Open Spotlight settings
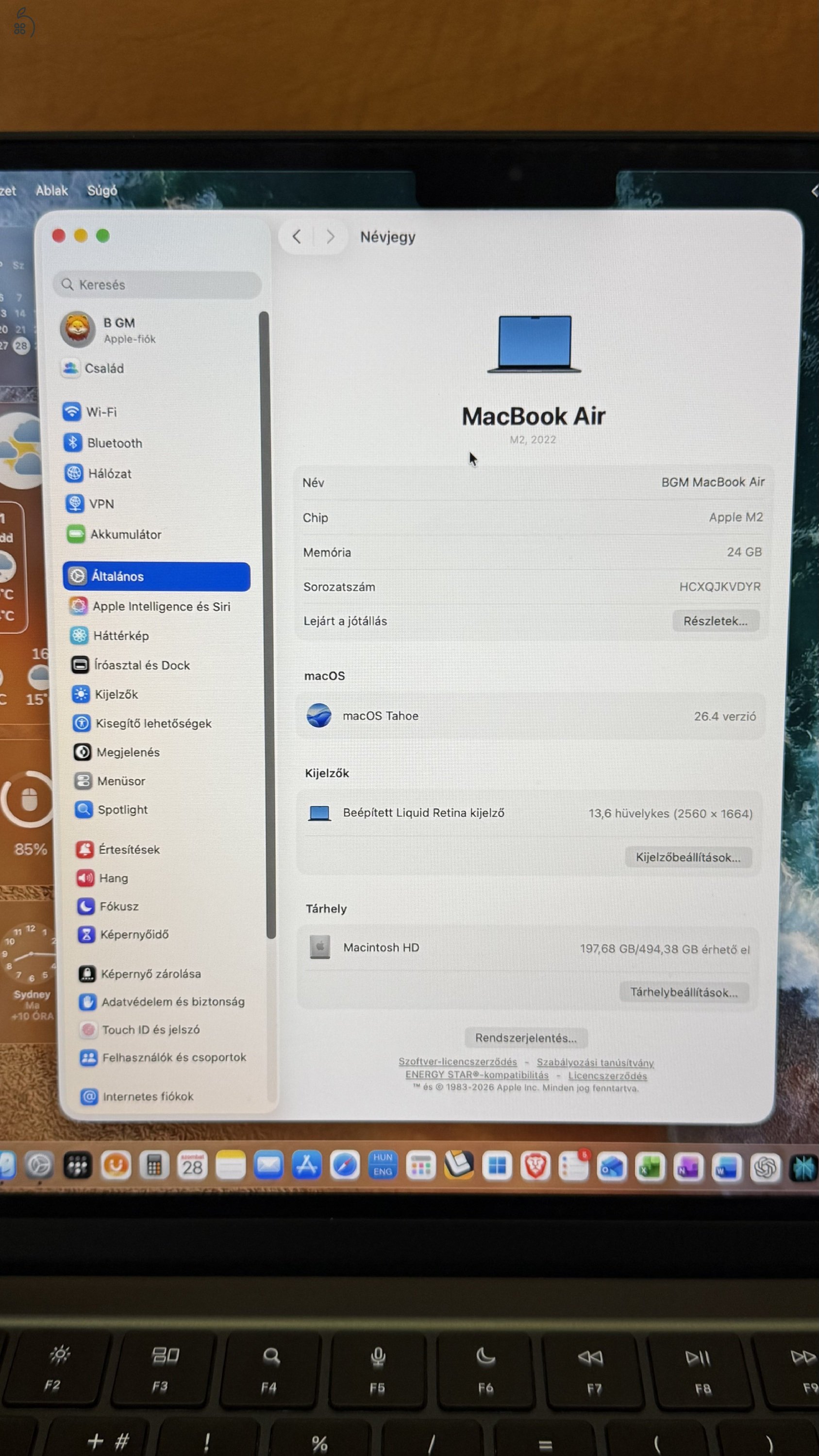Screen dimensions: 819x1456 pyautogui.click(x=122, y=810)
